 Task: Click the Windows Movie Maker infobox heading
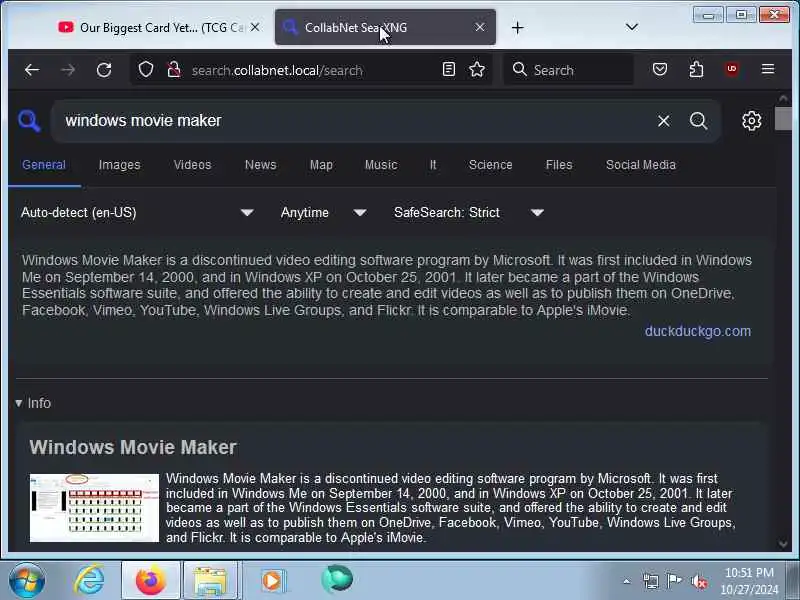[x=133, y=447]
